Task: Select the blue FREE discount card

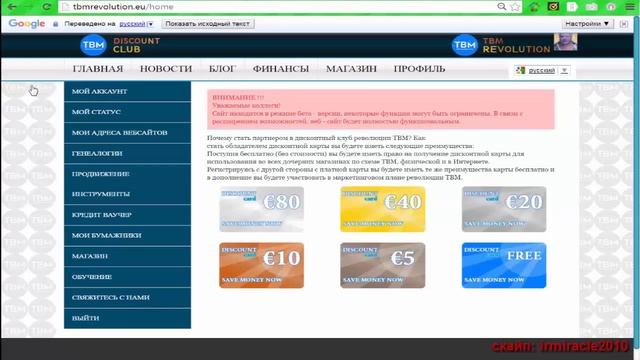Action: coord(504,265)
